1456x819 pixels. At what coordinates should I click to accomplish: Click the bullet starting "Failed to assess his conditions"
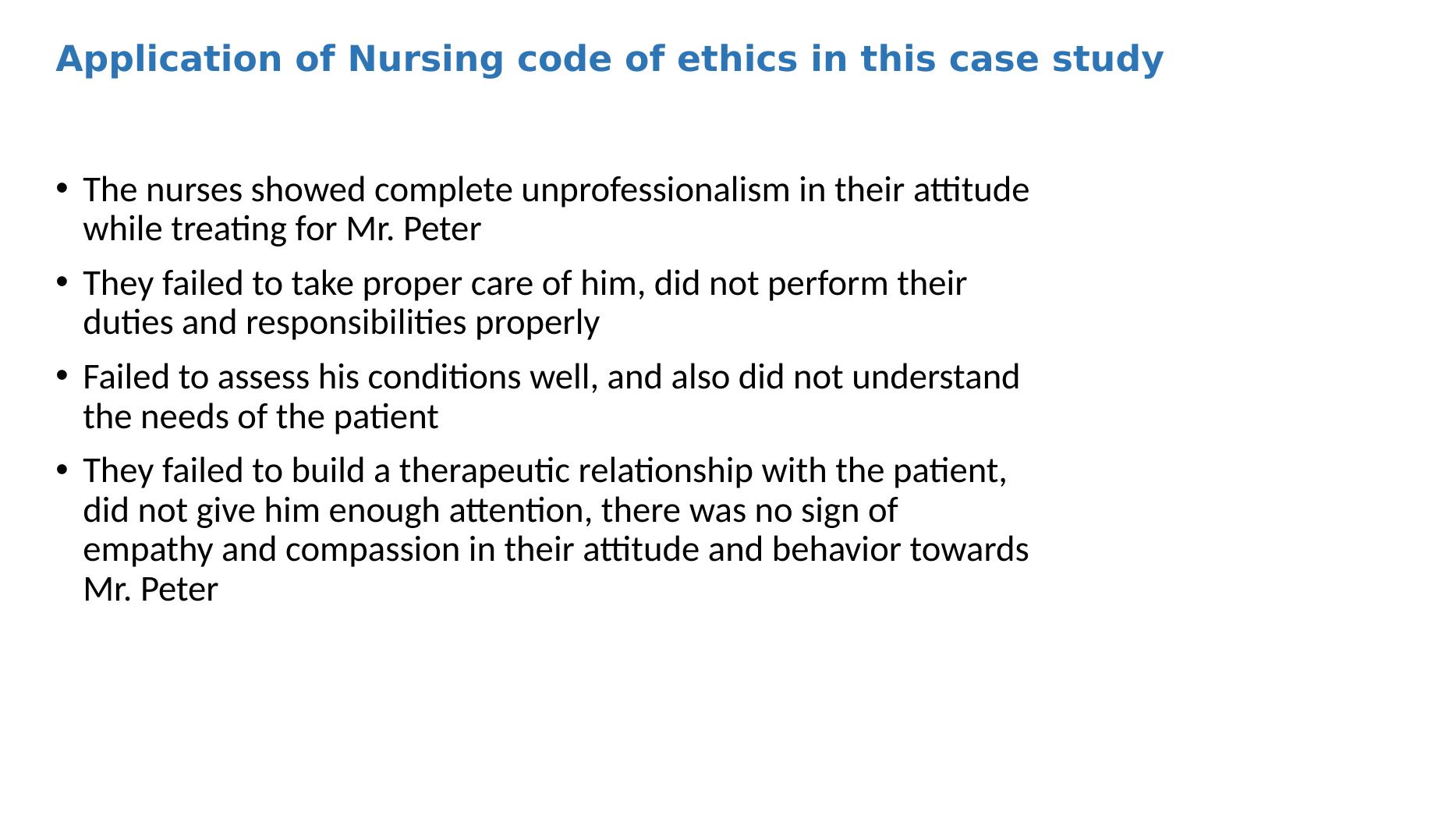click(x=551, y=378)
